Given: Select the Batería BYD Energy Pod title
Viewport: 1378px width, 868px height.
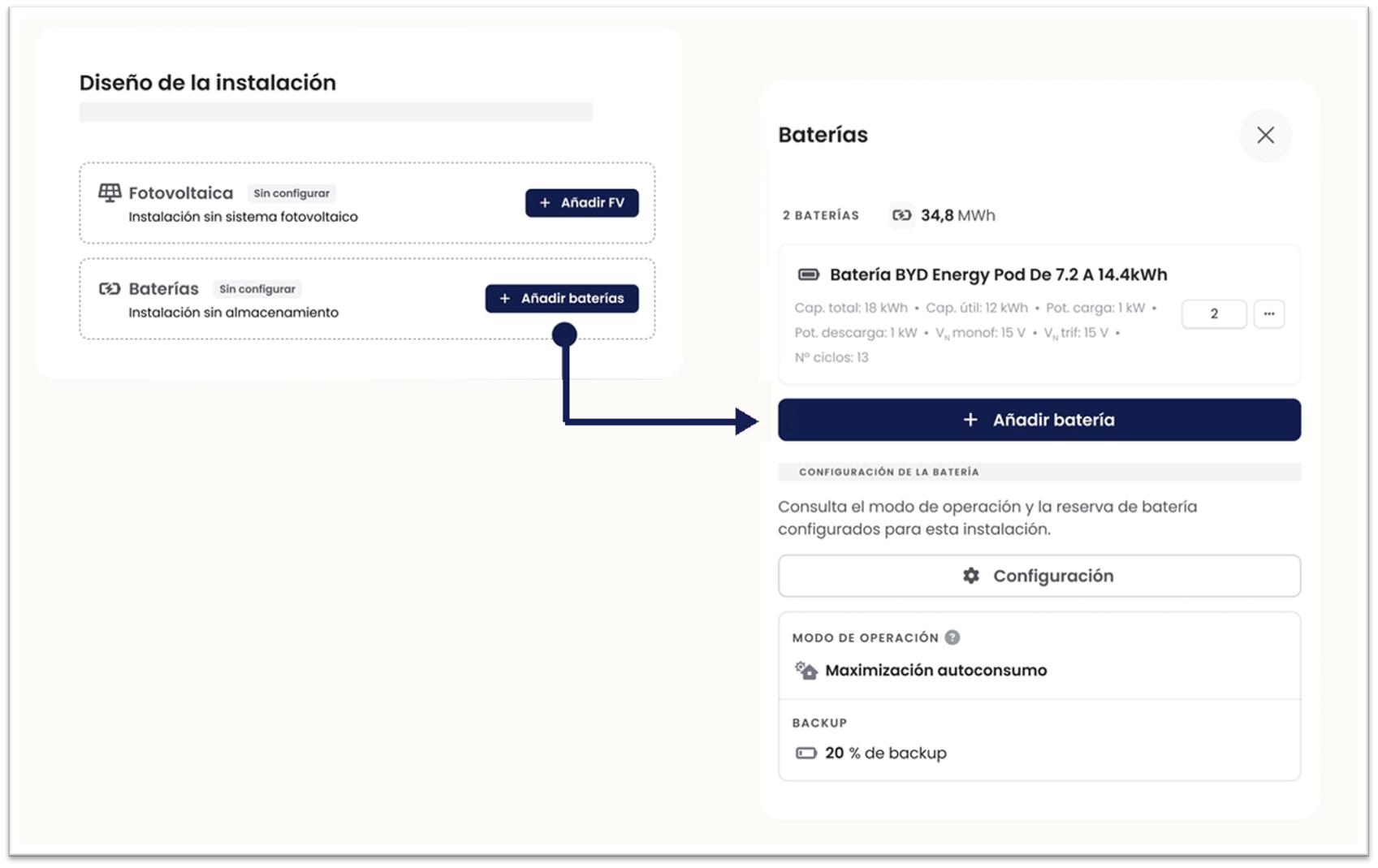Looking at the screenshot, I should [x=998, y=274].
